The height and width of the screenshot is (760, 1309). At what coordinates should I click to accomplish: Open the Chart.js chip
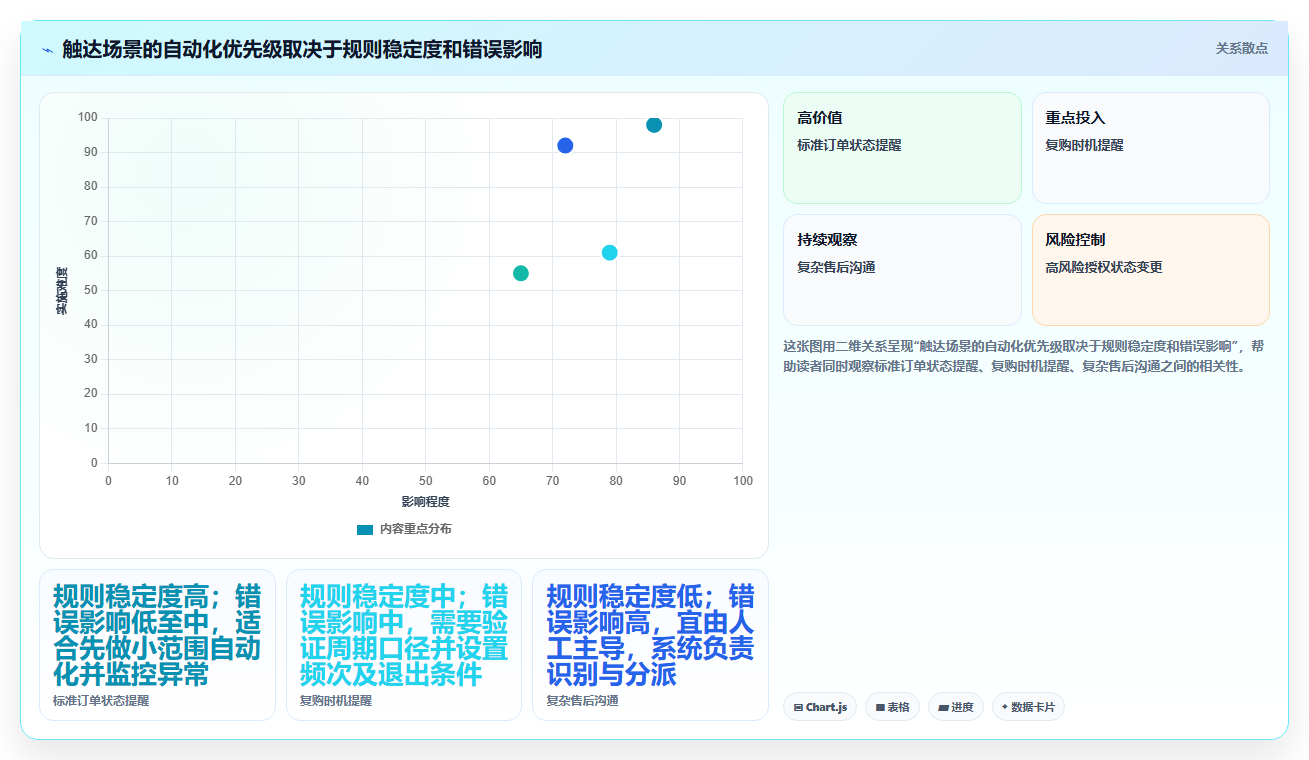pyautogui.click(x=820, y=707)
